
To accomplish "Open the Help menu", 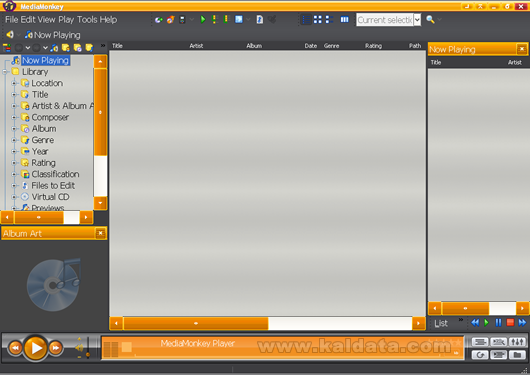I will [x=108, y=20].
